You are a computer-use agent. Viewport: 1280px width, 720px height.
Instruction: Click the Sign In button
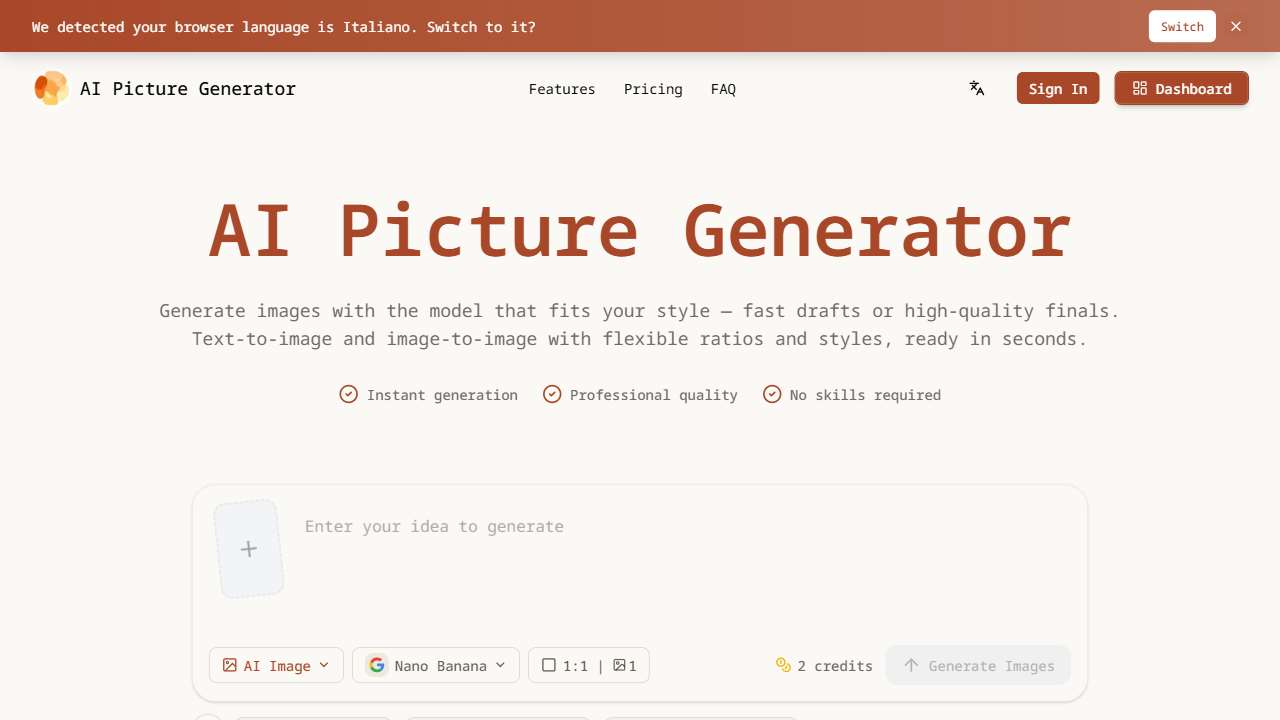tap(1057, 88)
